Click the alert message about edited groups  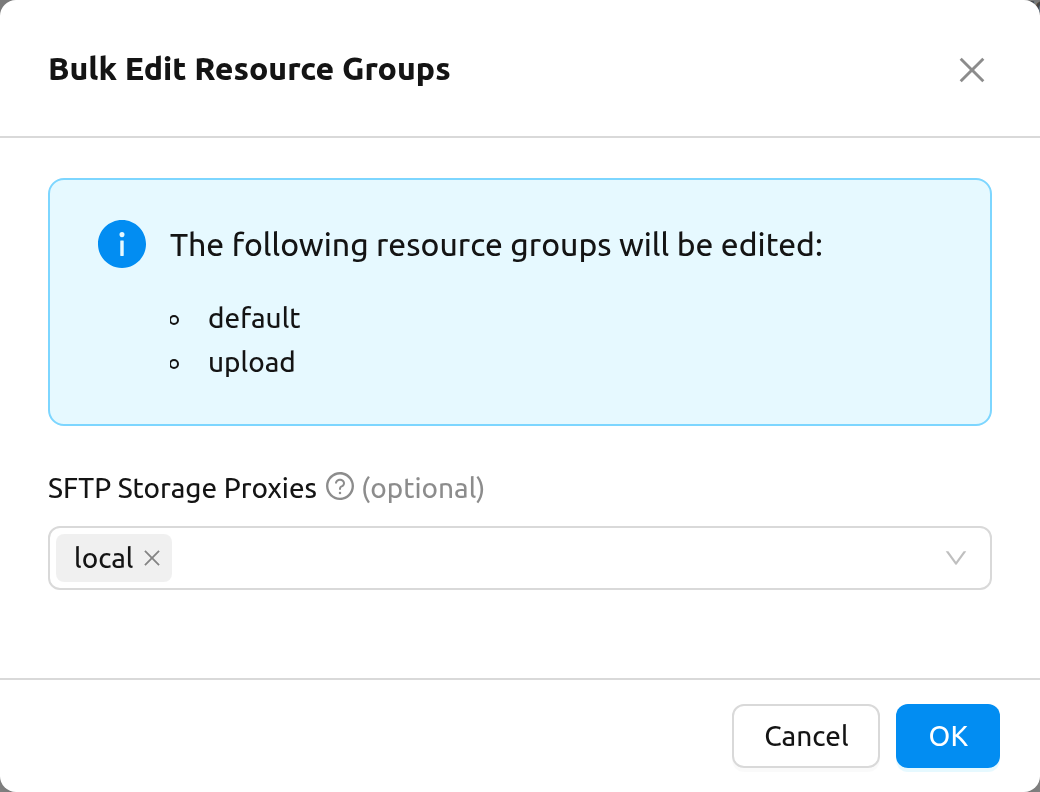tap(496, 245)
